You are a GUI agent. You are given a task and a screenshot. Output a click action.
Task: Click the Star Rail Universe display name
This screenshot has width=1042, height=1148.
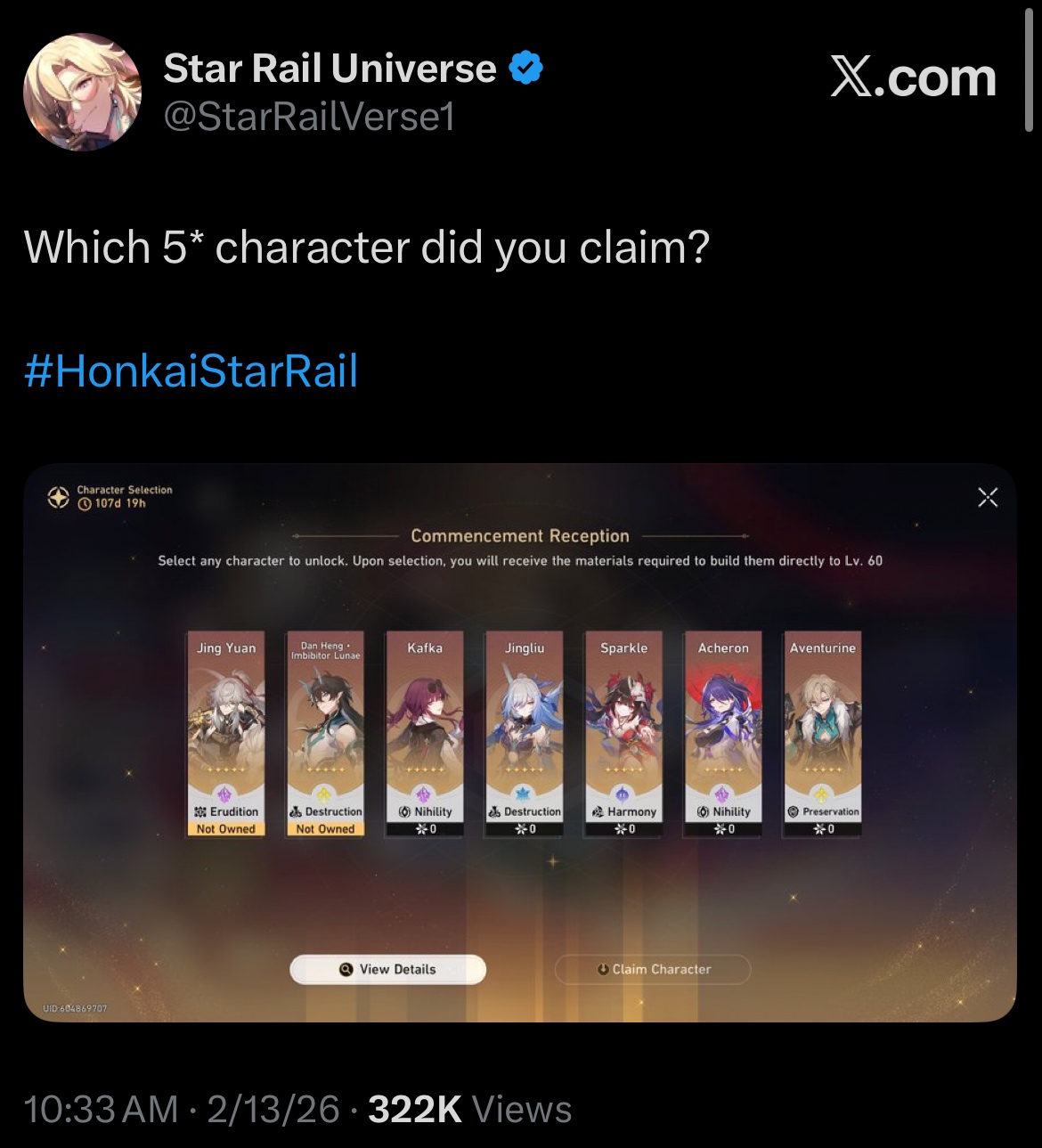click(330, 69)
